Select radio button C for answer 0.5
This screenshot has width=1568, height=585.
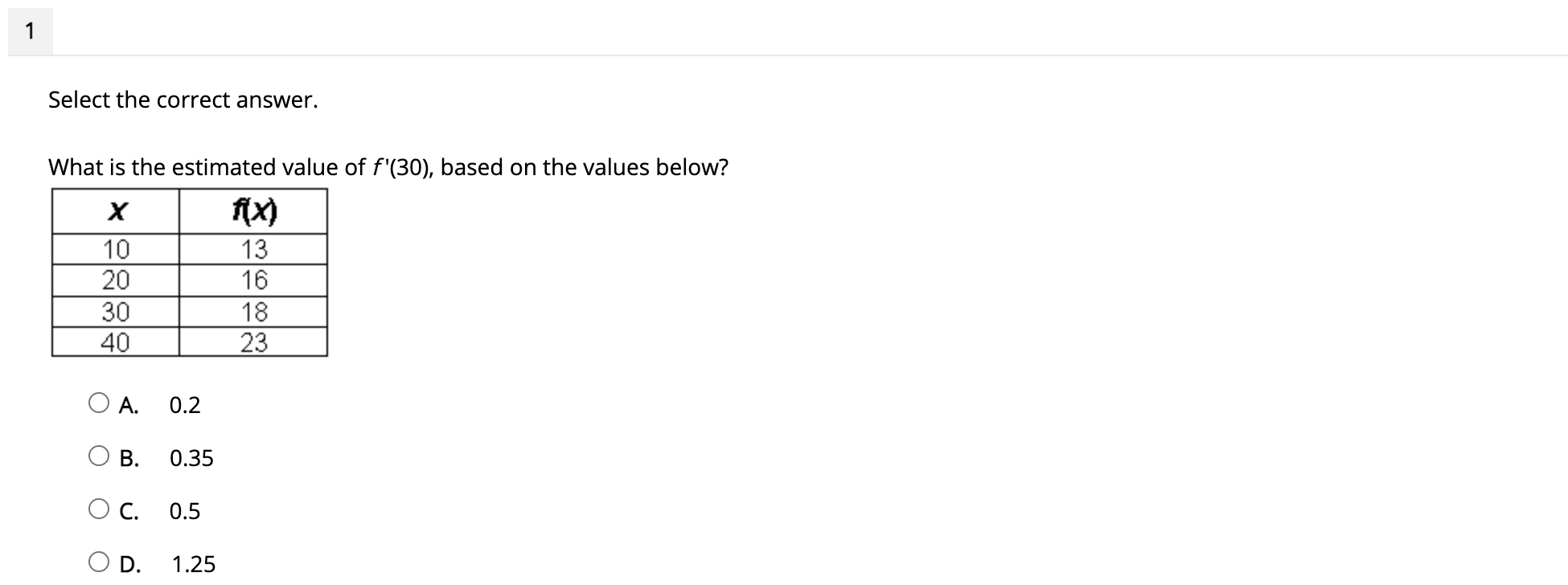[x=100, y=510]
